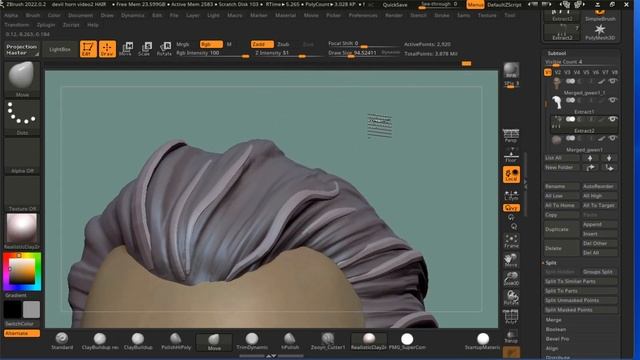Screen dimensions: 640x360
Task: Expand the Merge section
Action: pyautogui.click(x=553, y=320)
